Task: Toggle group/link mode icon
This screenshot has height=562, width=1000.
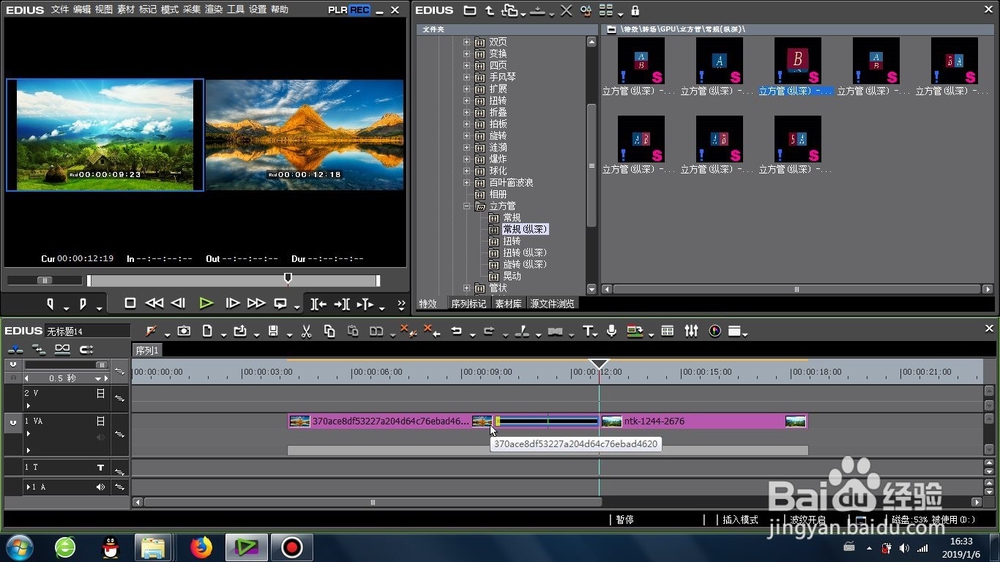Action: [62, 349]
